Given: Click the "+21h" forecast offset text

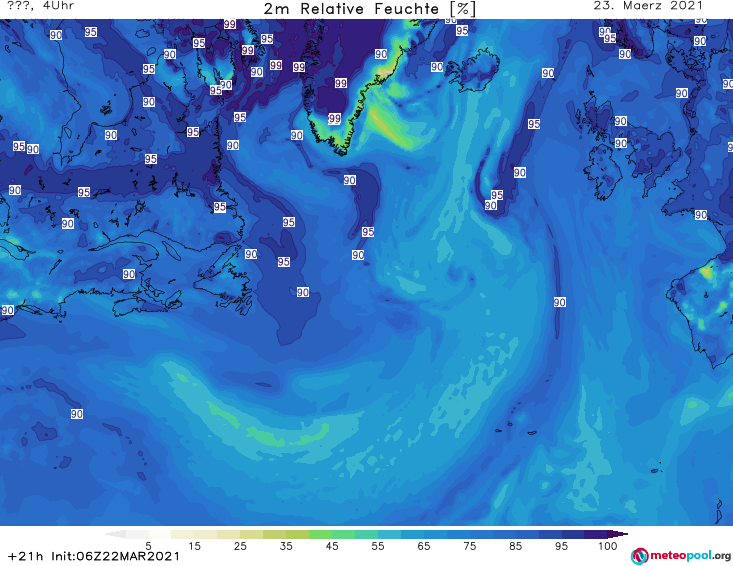Looking at the screenshot, I should [25, 557].
